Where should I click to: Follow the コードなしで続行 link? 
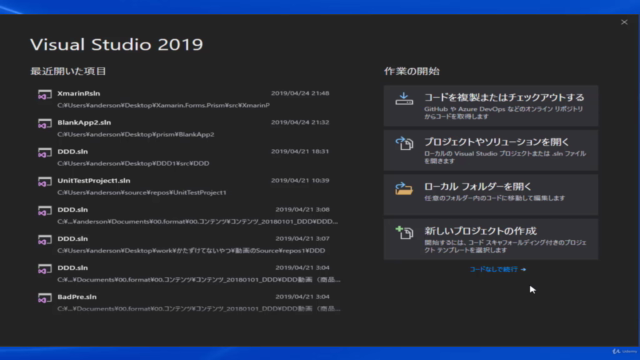pos(498,269)
